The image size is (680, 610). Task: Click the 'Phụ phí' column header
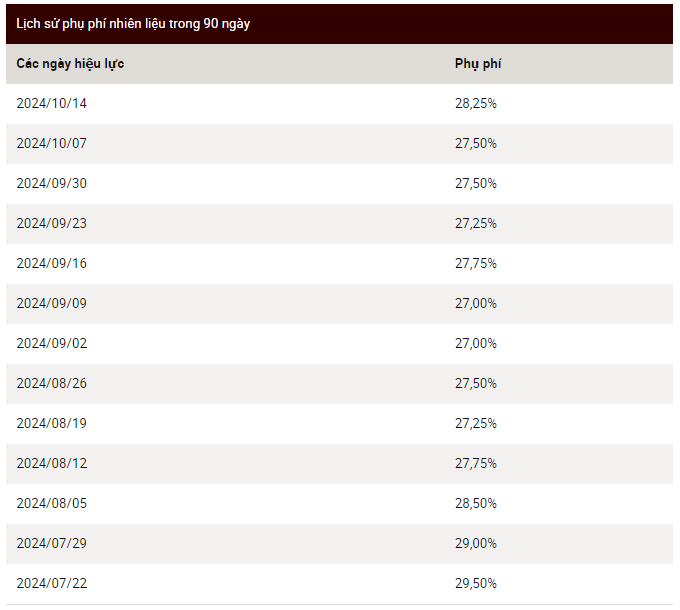coord(478,64)
